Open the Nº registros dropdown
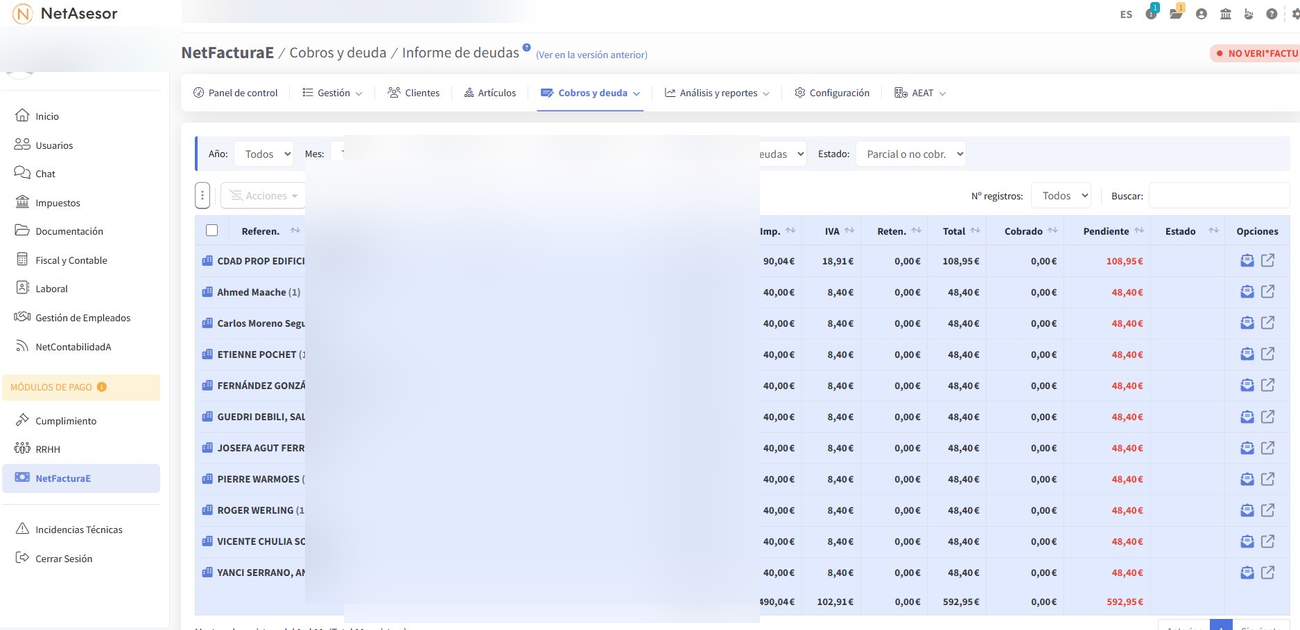This screenshot has width=1300, height=630. point(1061,196)
